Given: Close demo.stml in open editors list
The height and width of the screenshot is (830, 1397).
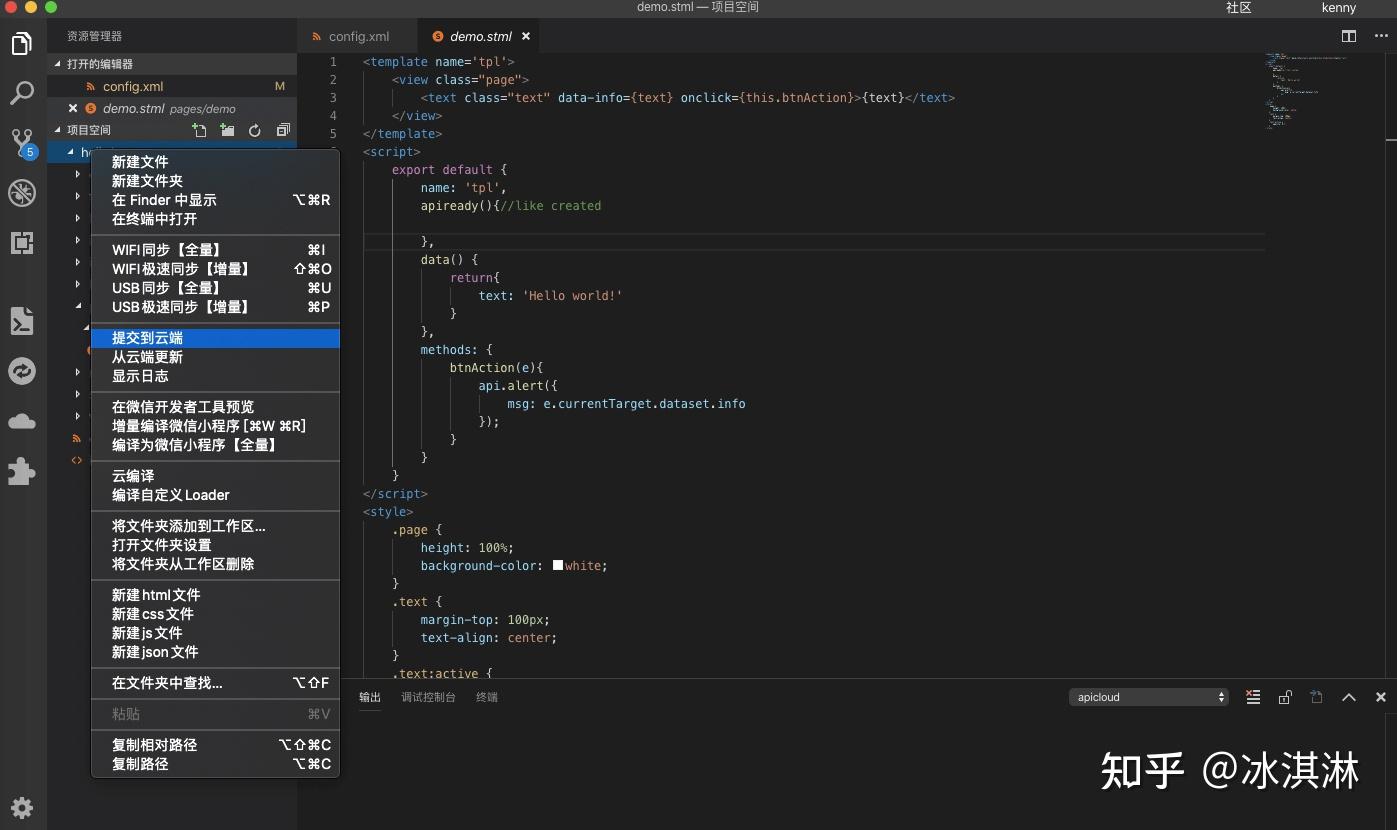Looking at the screenshot, I should 73,108.
